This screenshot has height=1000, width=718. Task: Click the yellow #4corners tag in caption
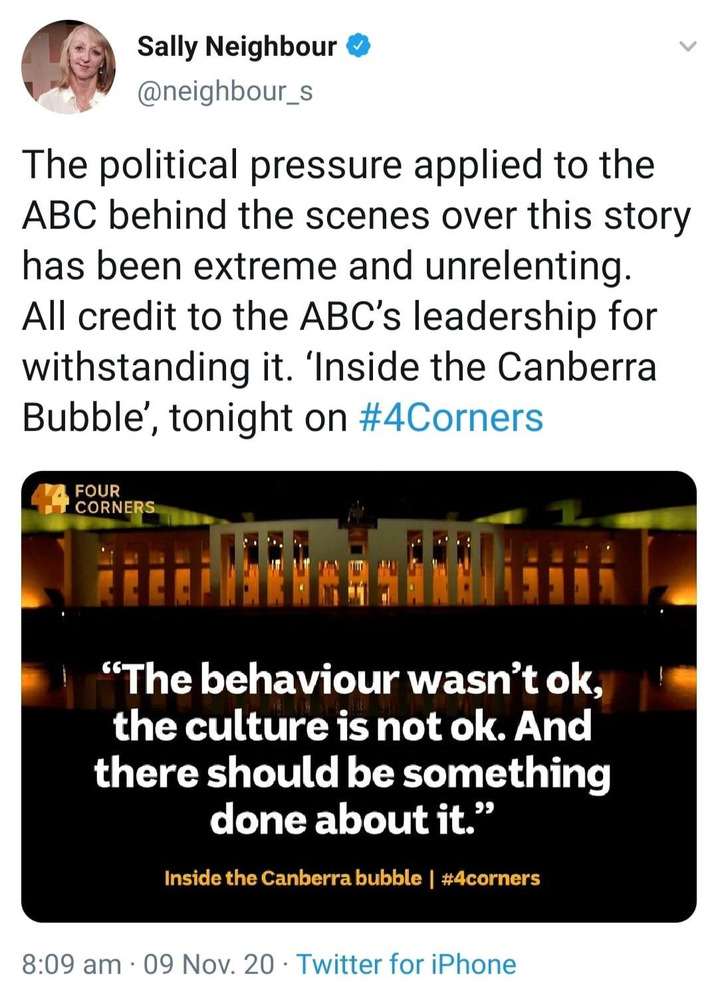point(490,878)
